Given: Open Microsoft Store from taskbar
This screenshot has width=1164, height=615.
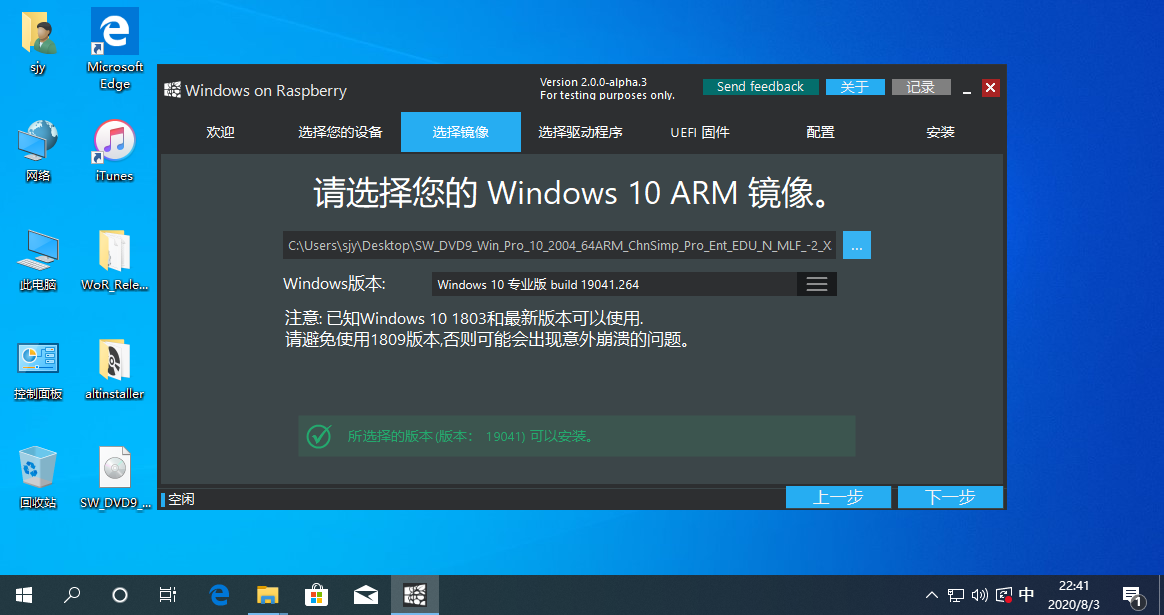Looking at the screenshot, I should click(316, 595).
